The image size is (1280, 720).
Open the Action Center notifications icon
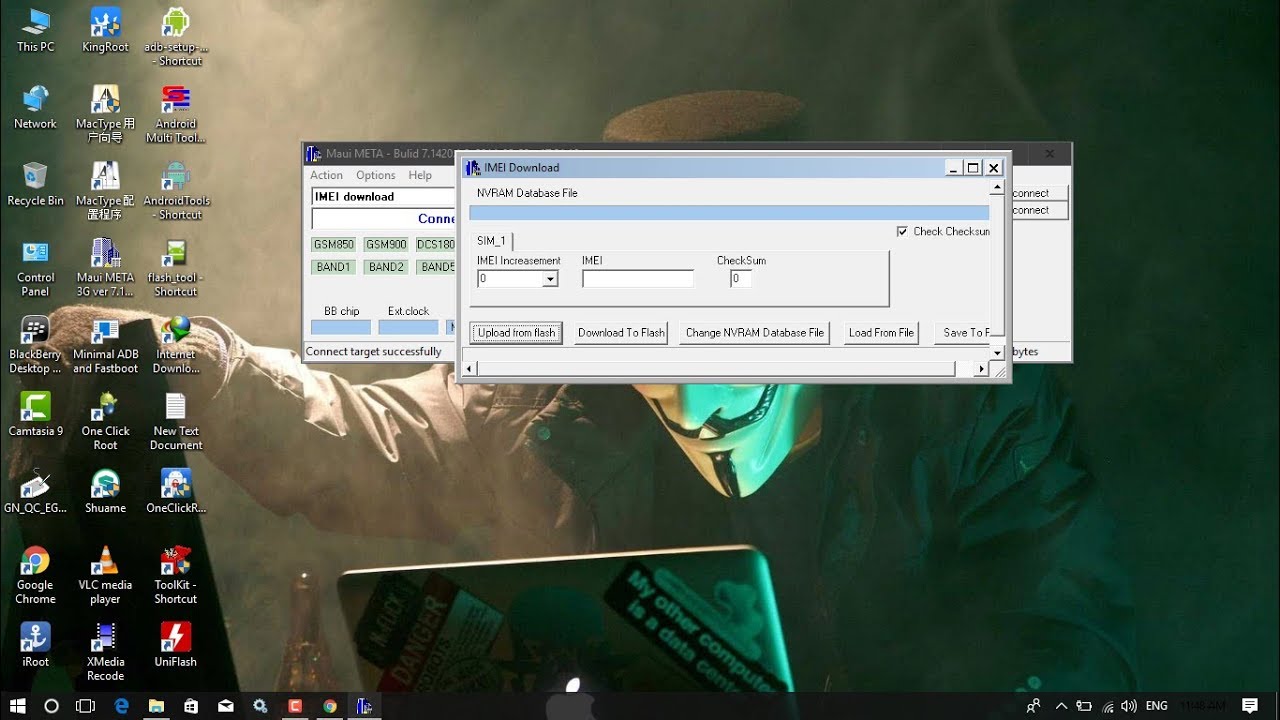(x=1250, y=706)
